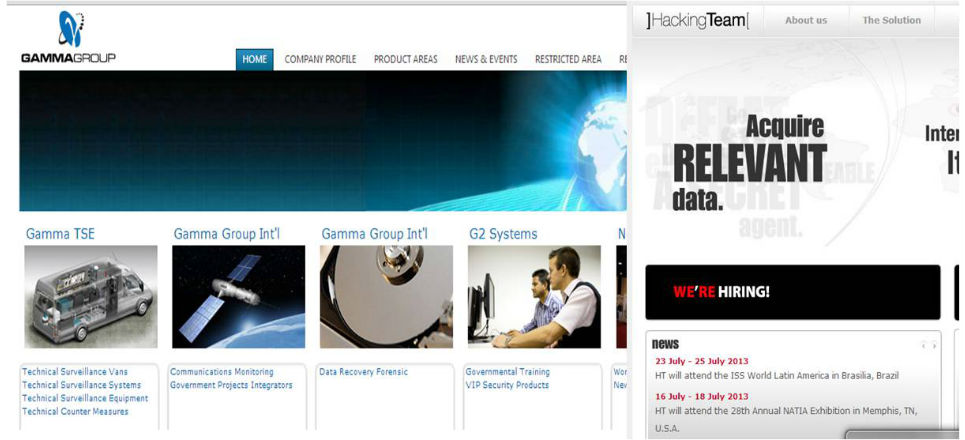The height and width of the screenshot is (440, 965).
Task: Open the COMPANY PROFILE menu item
Action: click(320, 60)
